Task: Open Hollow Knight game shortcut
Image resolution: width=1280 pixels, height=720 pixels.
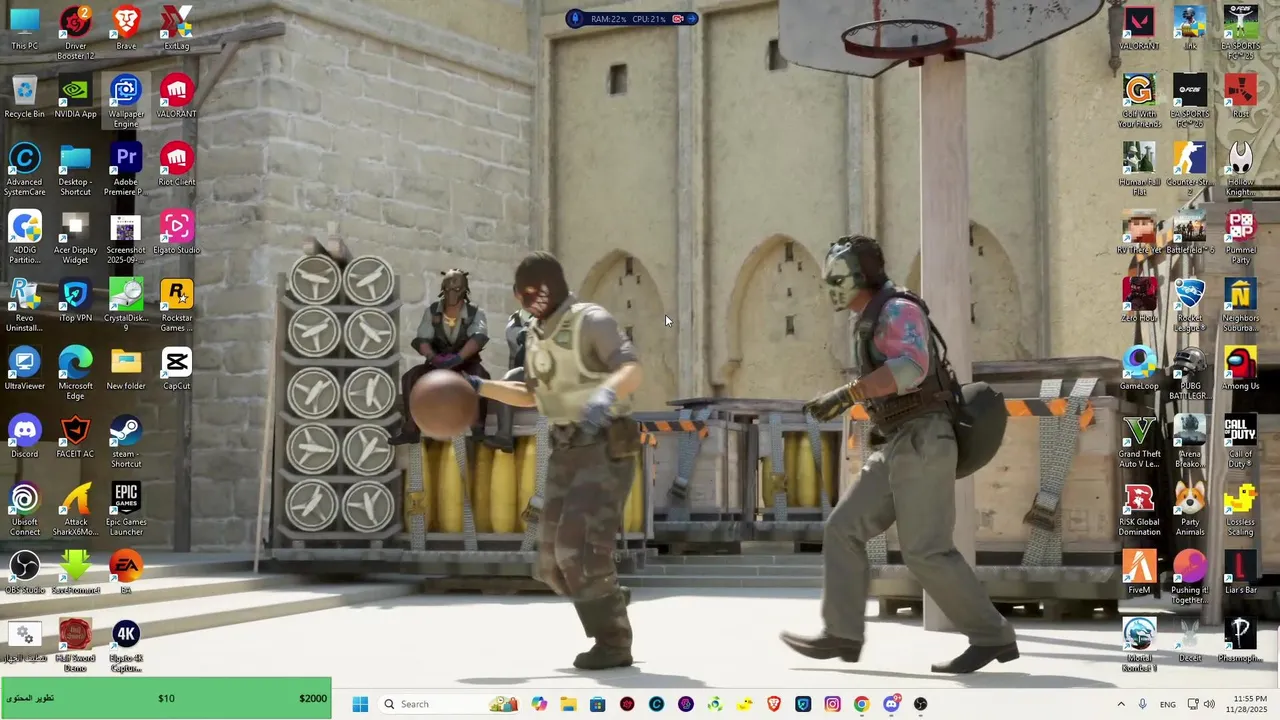Action: (1241, 168)
